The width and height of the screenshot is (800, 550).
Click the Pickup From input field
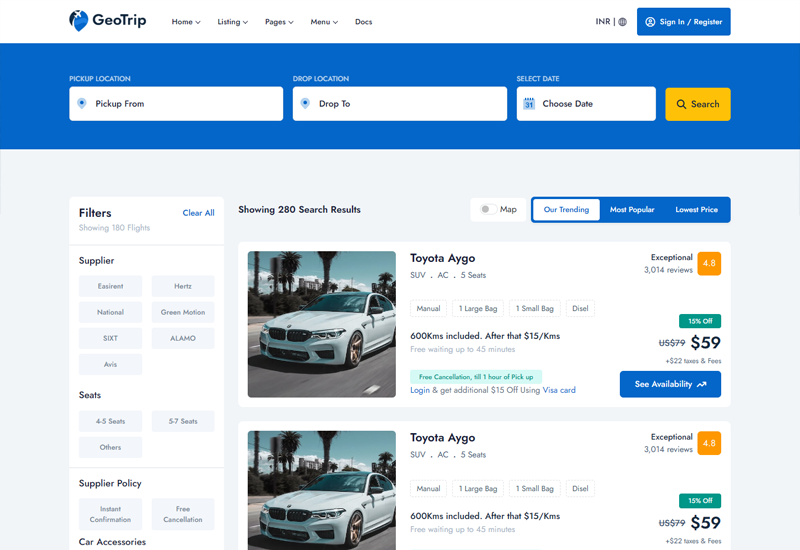click(185, 104)
